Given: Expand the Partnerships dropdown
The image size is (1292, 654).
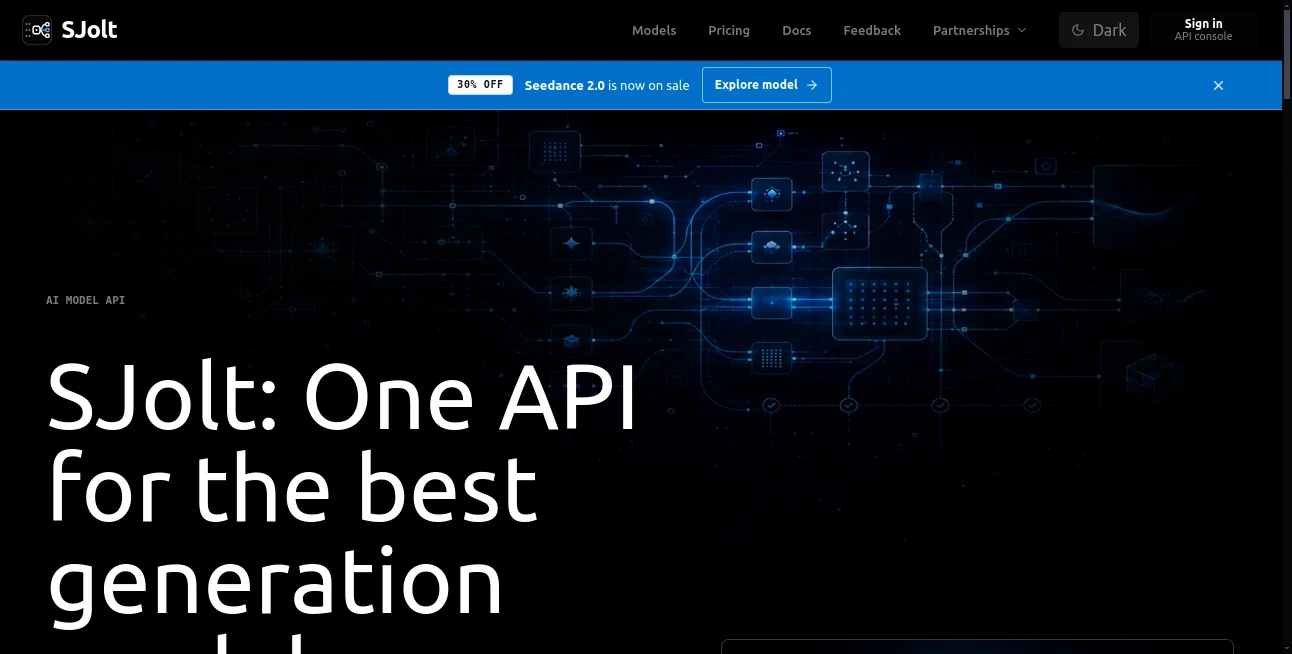Looking at the screenshot, I should [x=979, y=30].
